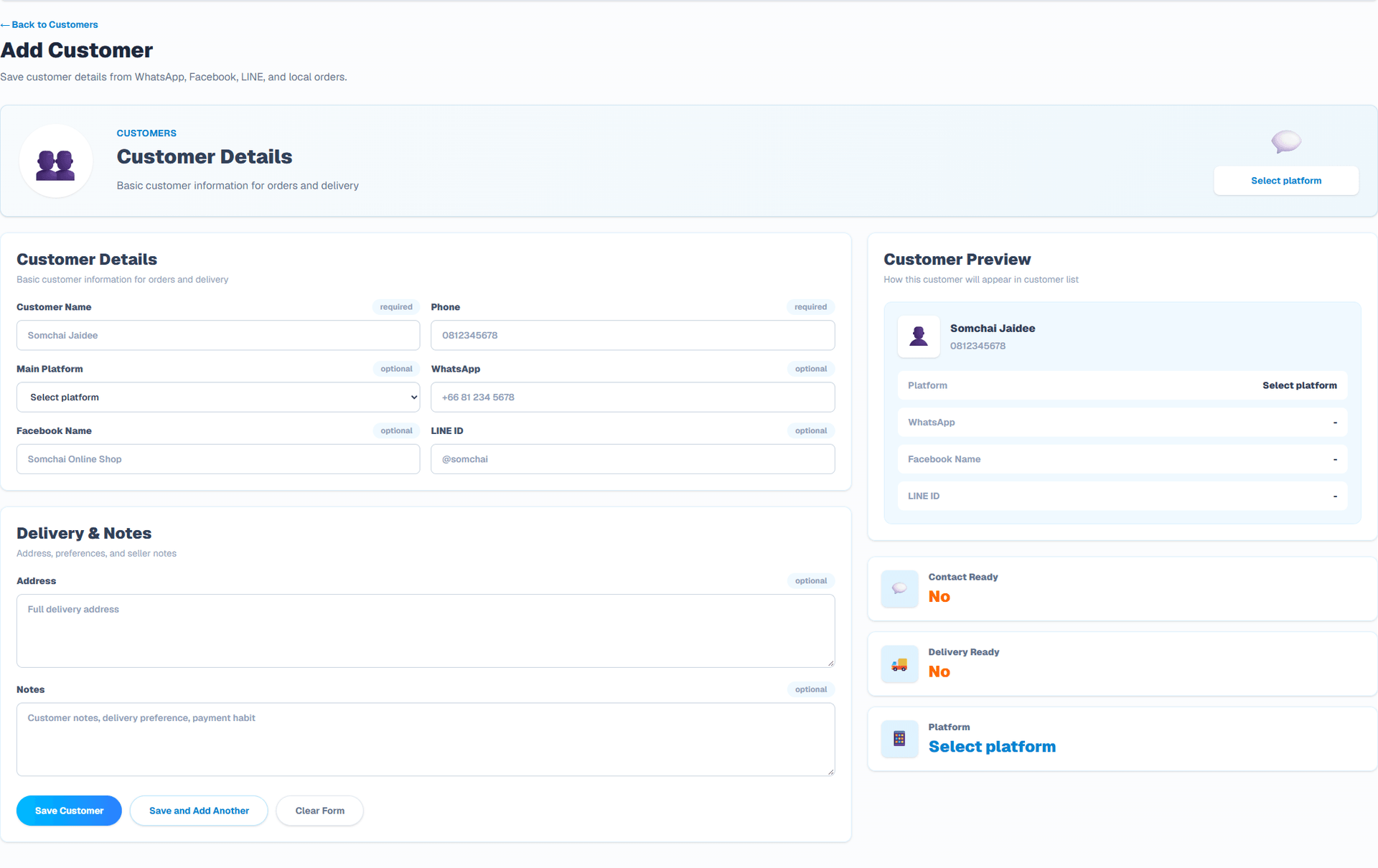Viewport: 1378px width, 868px height.
Task: Focus the Facebook Name input field
Action: [x=218, y=459]
